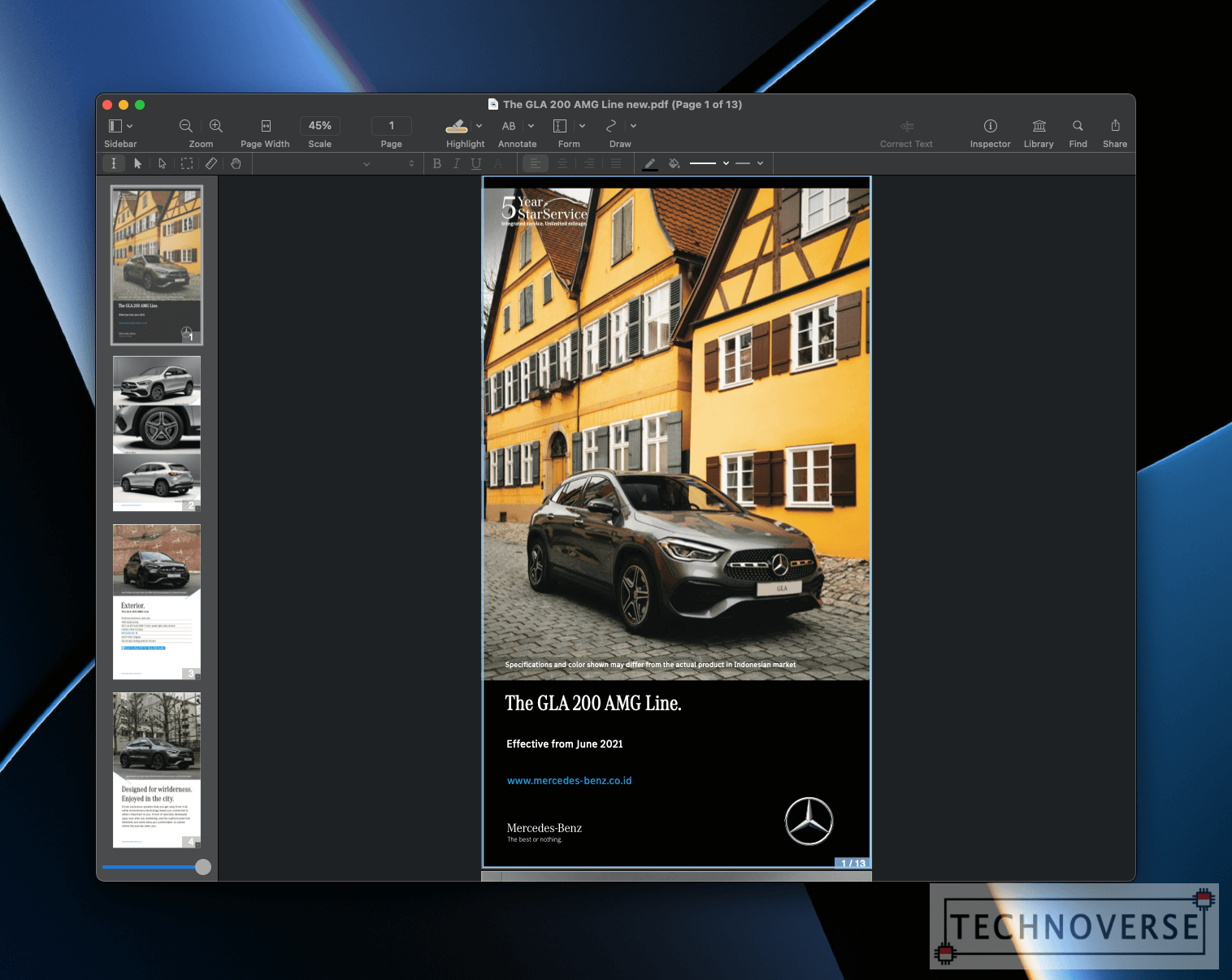Open Find search
Image resolution: width=1232 pixels, height=980 pixels.
coord(1078,126)
